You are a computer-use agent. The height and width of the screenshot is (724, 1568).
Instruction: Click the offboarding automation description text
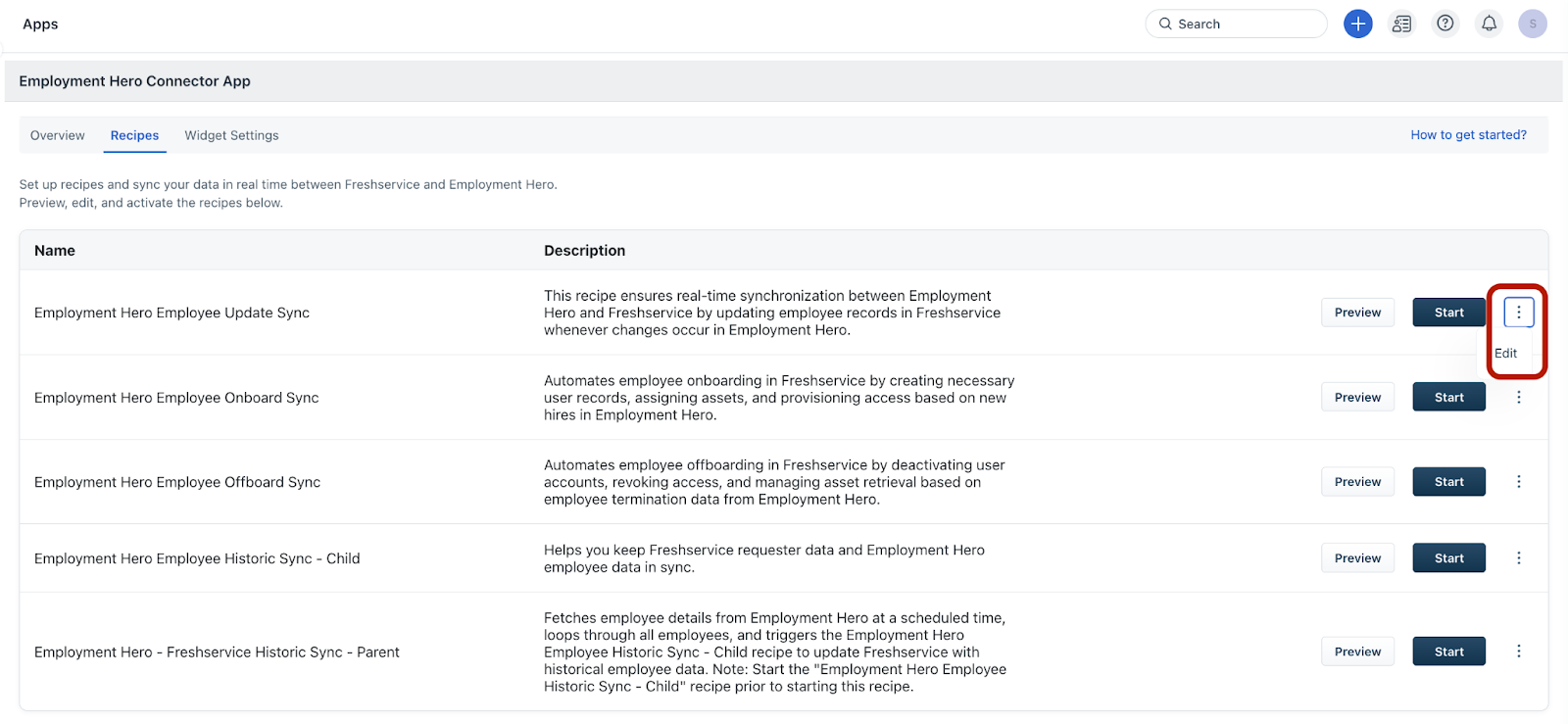(x=774, y=481)
